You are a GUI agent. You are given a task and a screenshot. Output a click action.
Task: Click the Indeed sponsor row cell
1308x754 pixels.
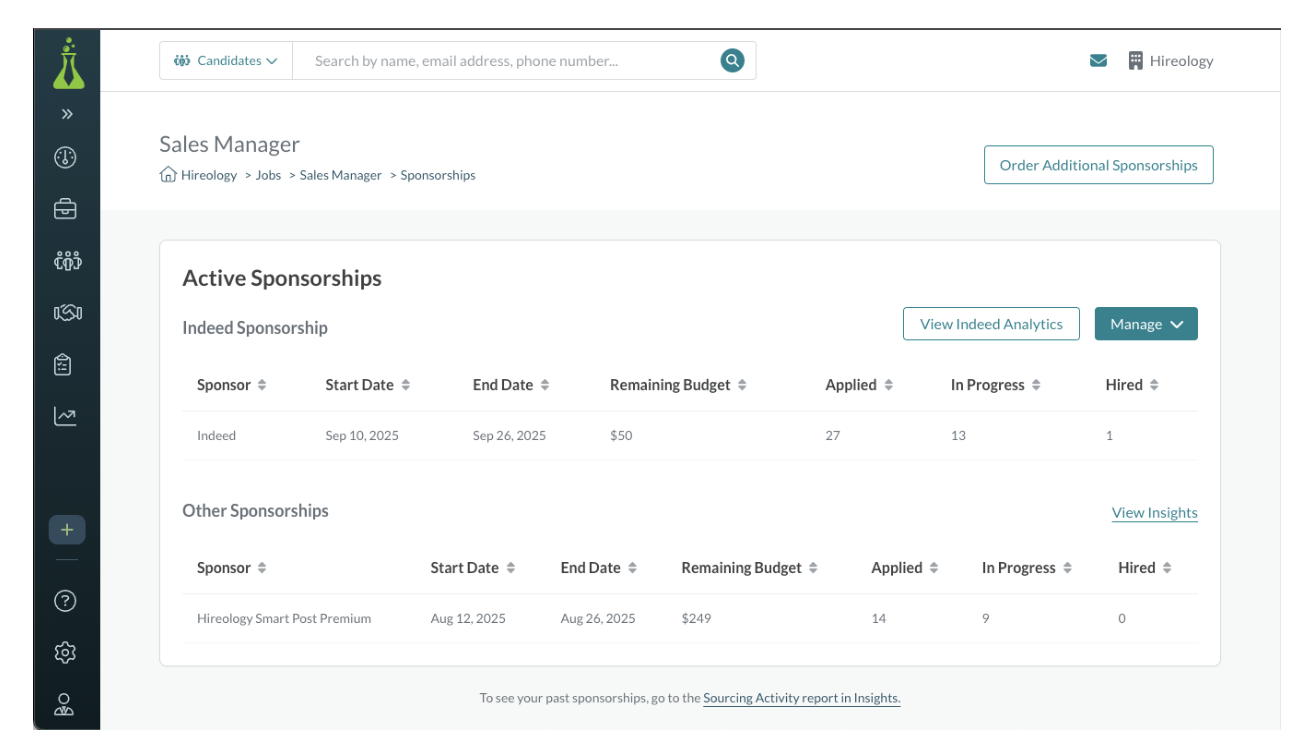pos(217,436)
